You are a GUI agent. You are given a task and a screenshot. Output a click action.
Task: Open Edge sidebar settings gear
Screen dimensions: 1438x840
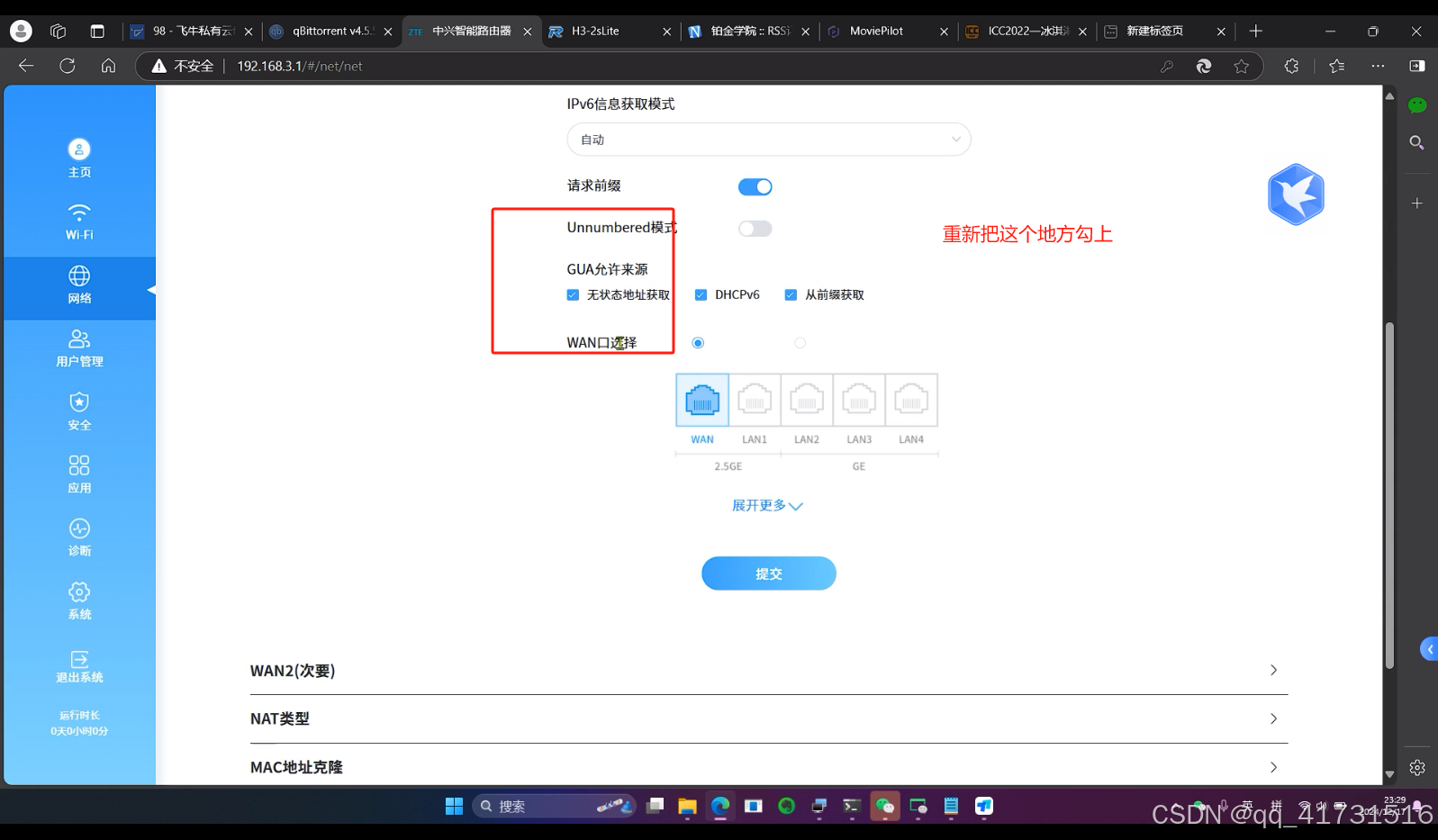pyautogui.click(x=1417, y=768)
